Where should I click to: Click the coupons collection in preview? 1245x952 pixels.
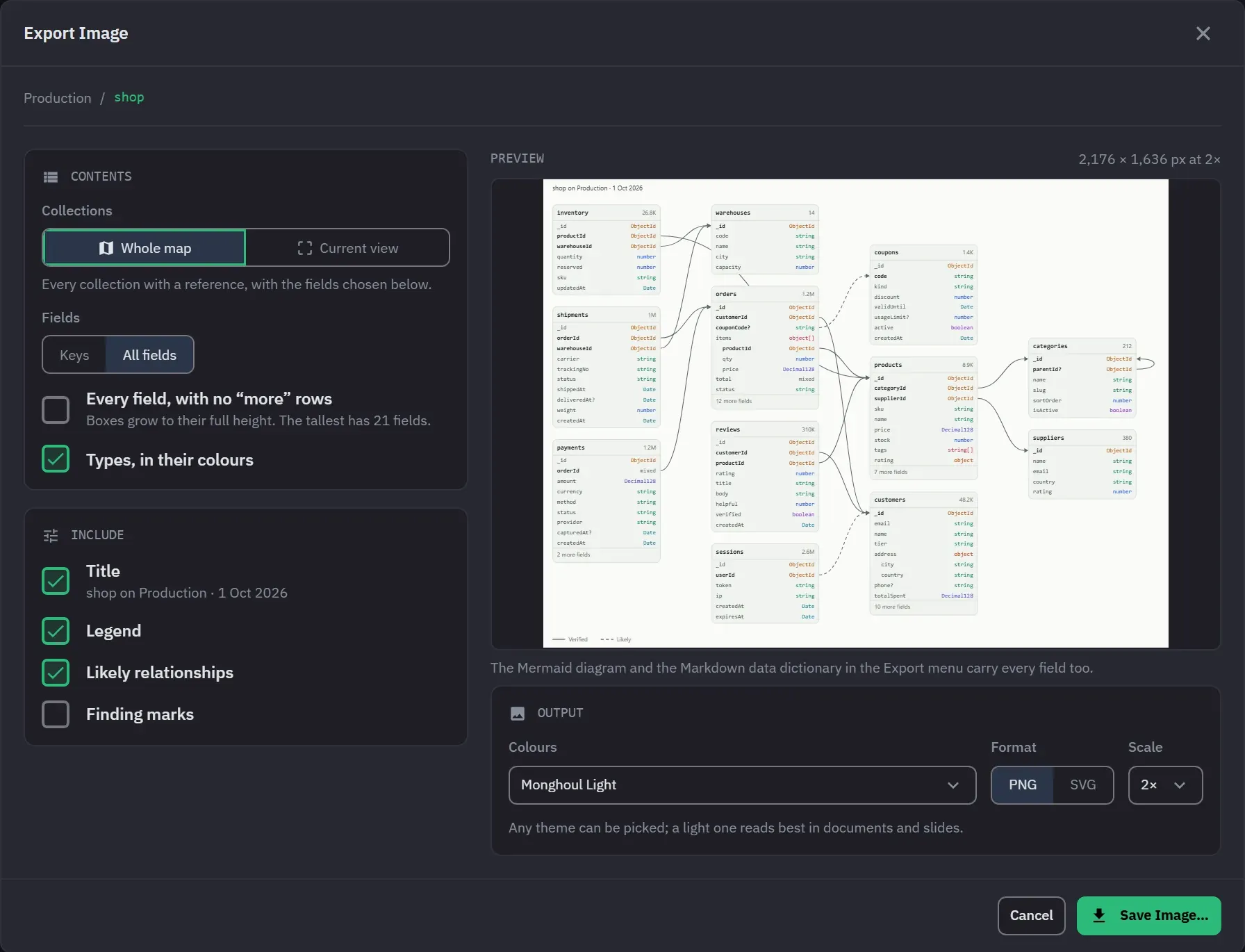pos(924,295)
